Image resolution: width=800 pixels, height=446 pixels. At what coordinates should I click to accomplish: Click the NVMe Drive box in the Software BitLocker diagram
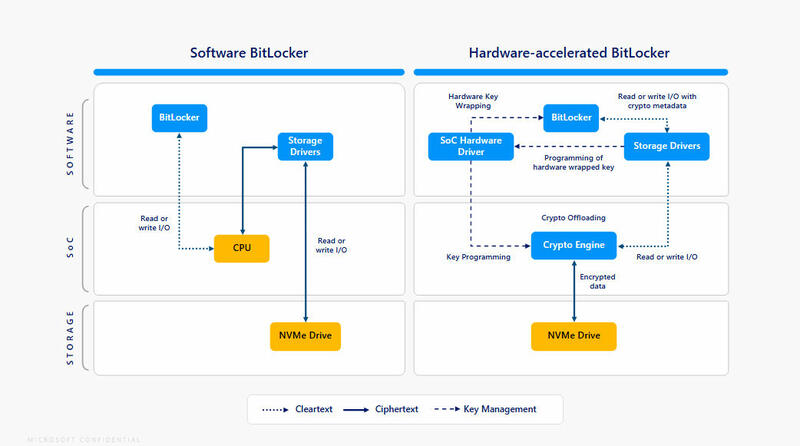point(306,337)
